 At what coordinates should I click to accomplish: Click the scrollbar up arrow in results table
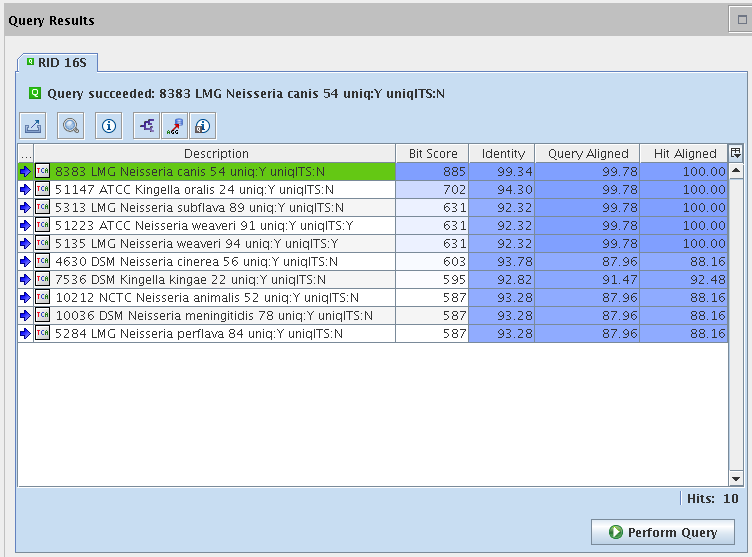[x=736, y=171]
